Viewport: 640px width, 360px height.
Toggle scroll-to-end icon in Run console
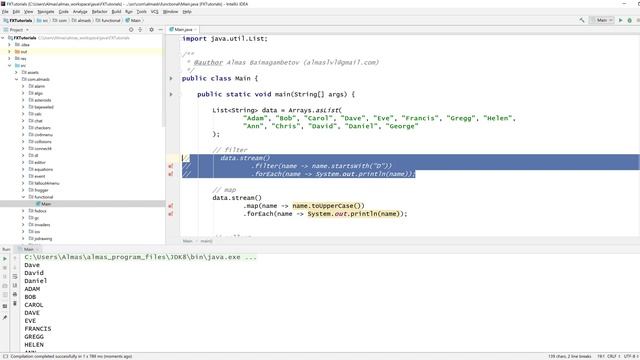(x=15, y=286)
